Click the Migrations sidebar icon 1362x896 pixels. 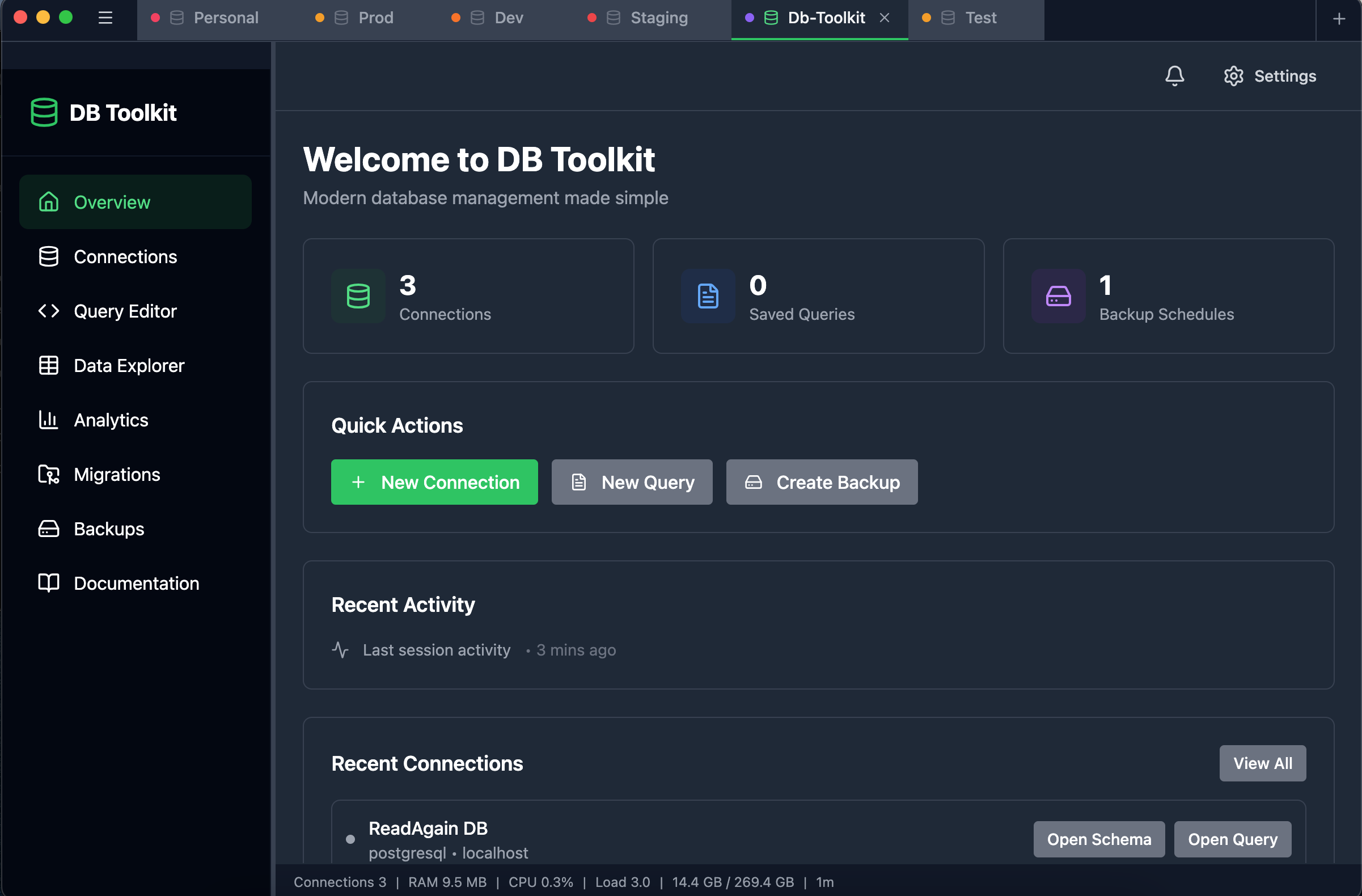(x=49, y=474)
